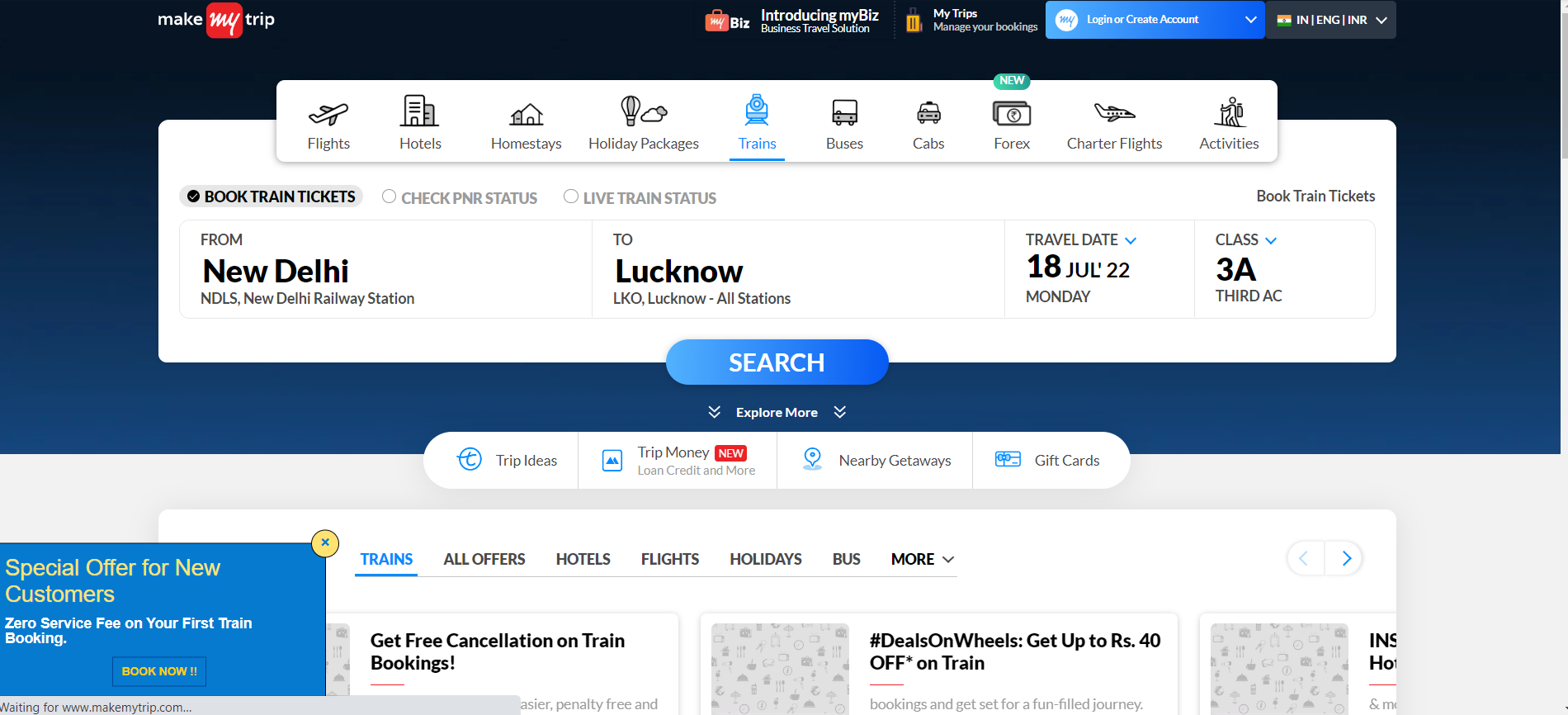Screen dimensions: 1568x715
Task: Open the HOTELS offers tab
Action: pos(583,559)
